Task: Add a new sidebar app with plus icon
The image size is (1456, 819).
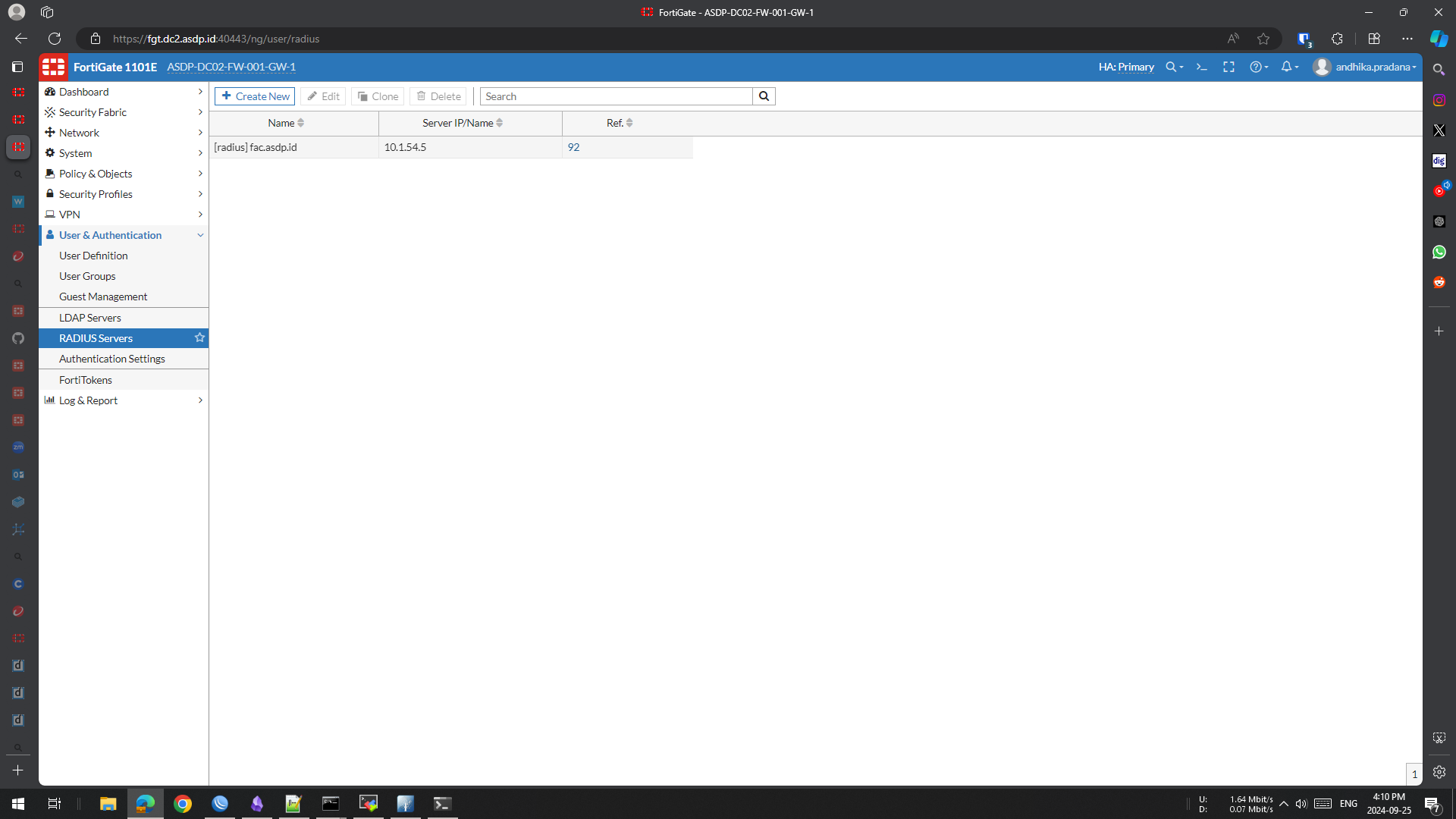Action: pos(1439,331)
